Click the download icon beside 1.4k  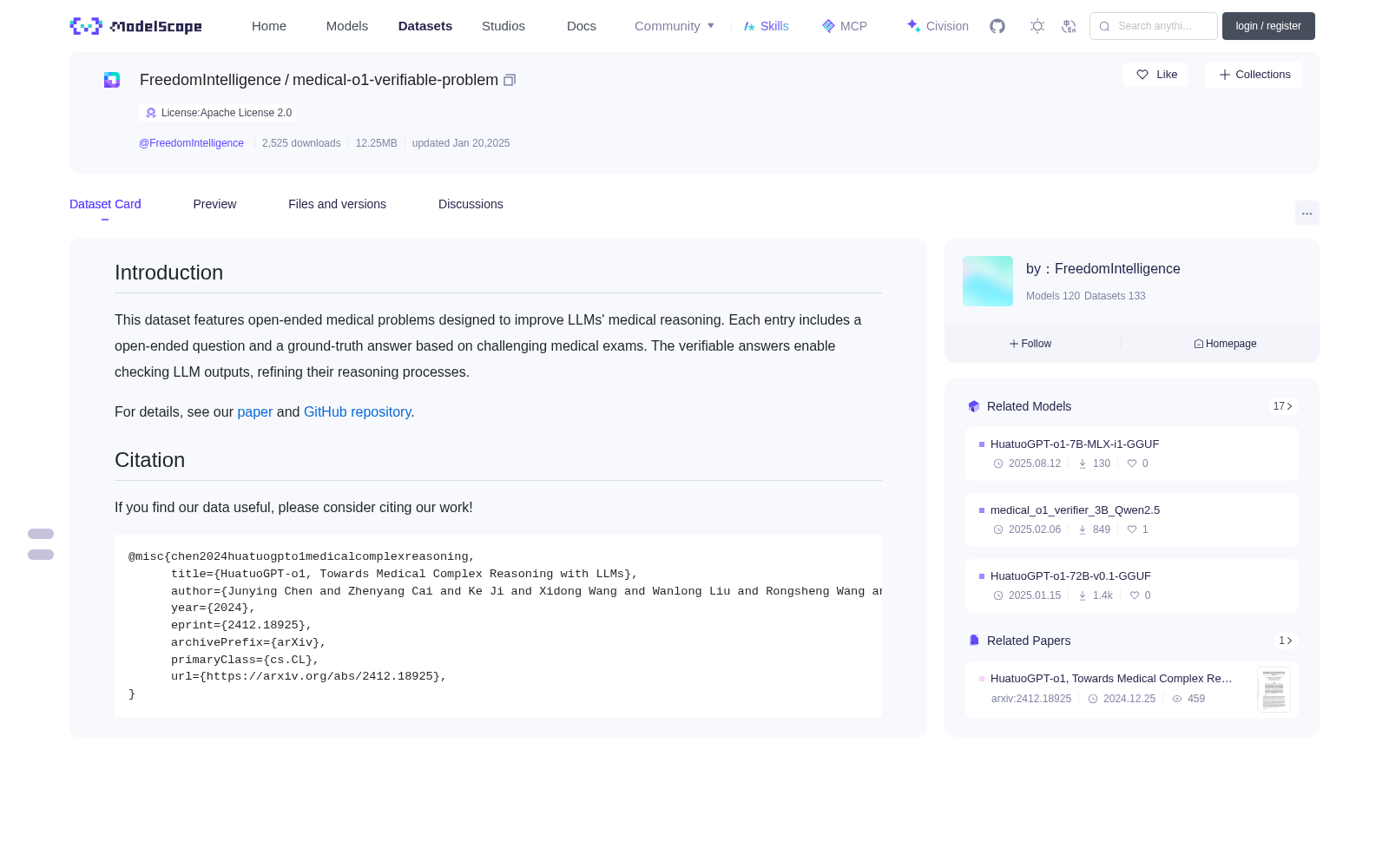pos(1083,595)
